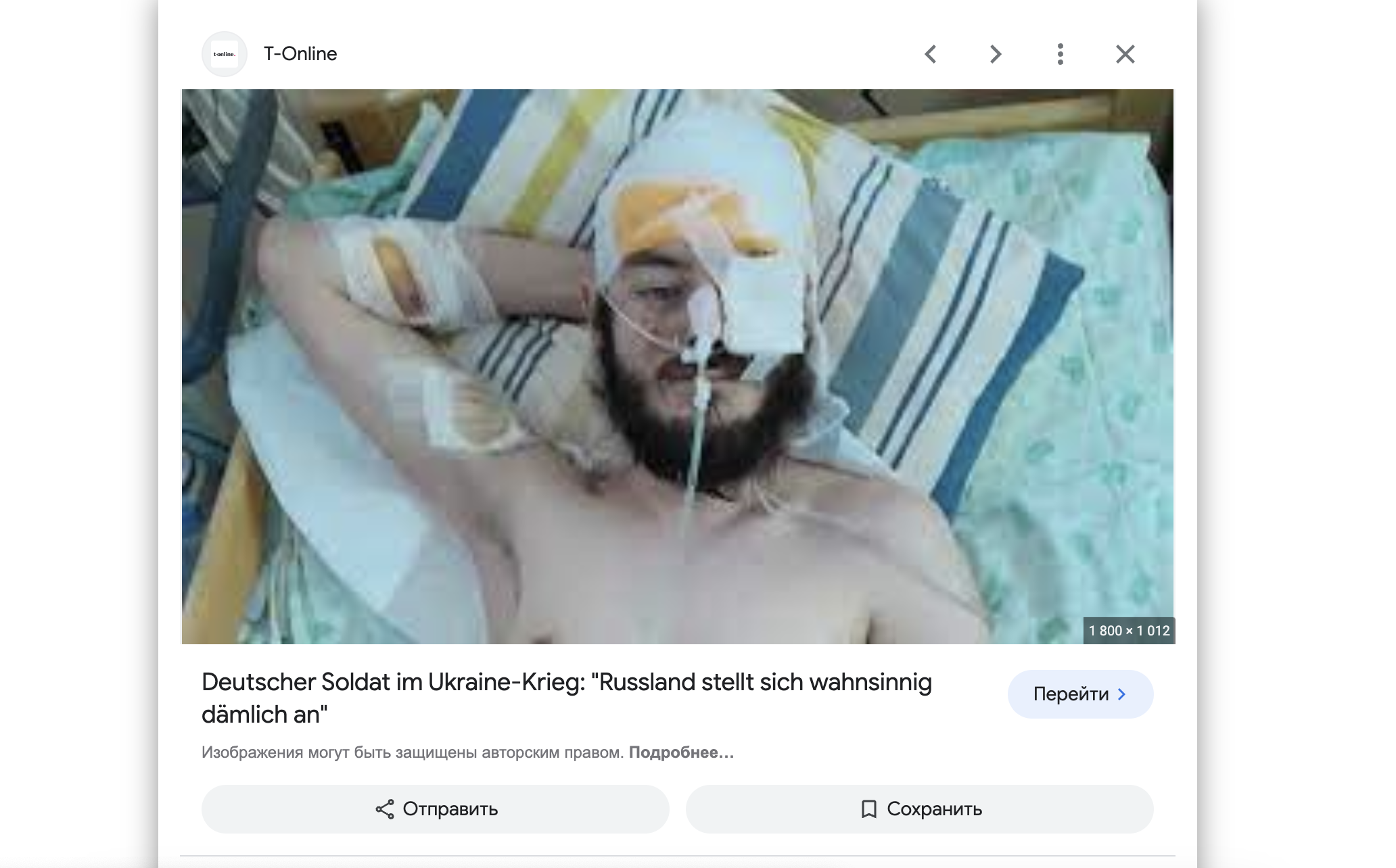Click the 'Изображения могут быть защищены' notice
The height and width of the screenshot is (868, 1396).
click(x=413, y=752)
